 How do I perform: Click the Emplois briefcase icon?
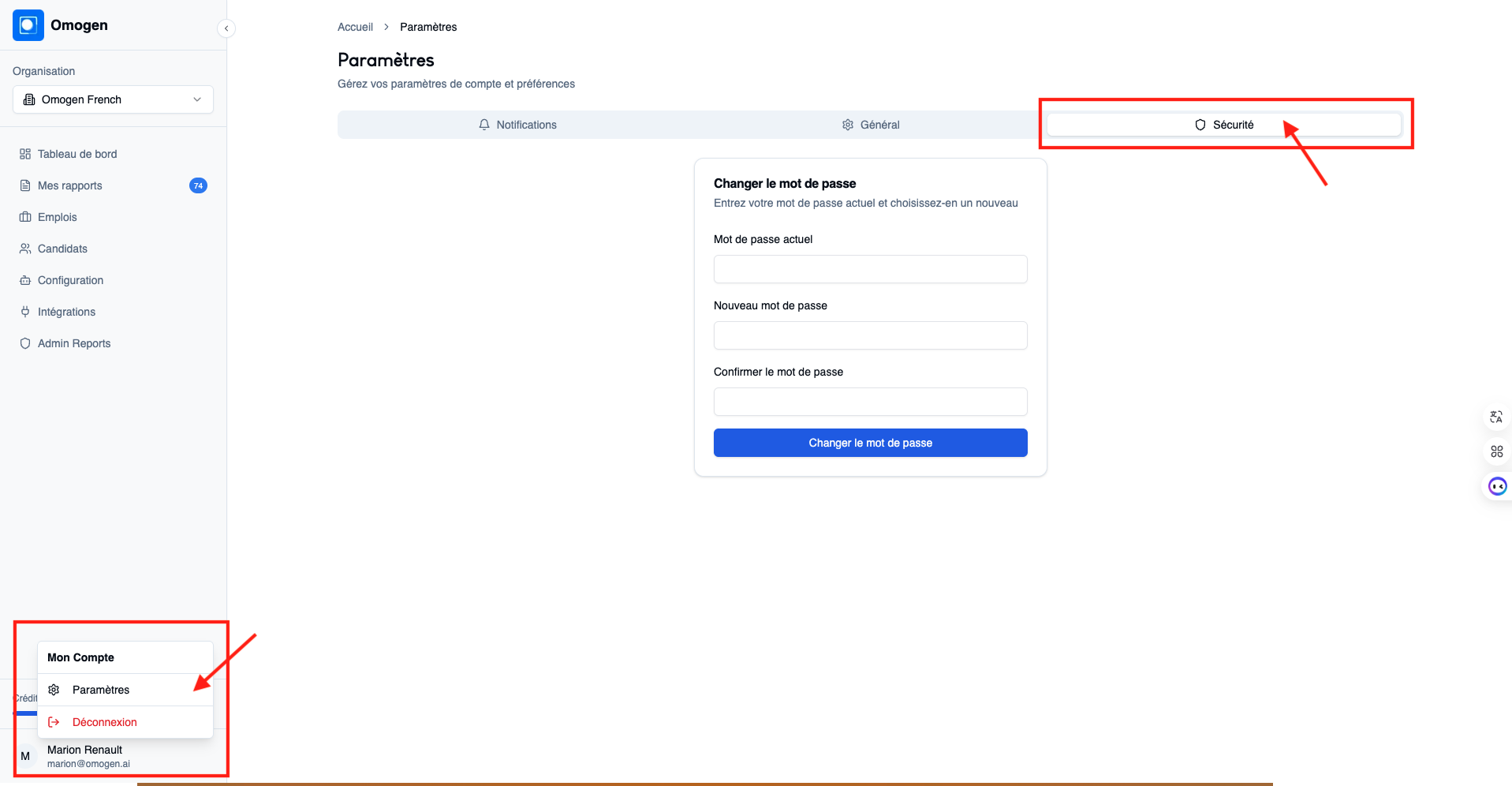click(25, 217)
